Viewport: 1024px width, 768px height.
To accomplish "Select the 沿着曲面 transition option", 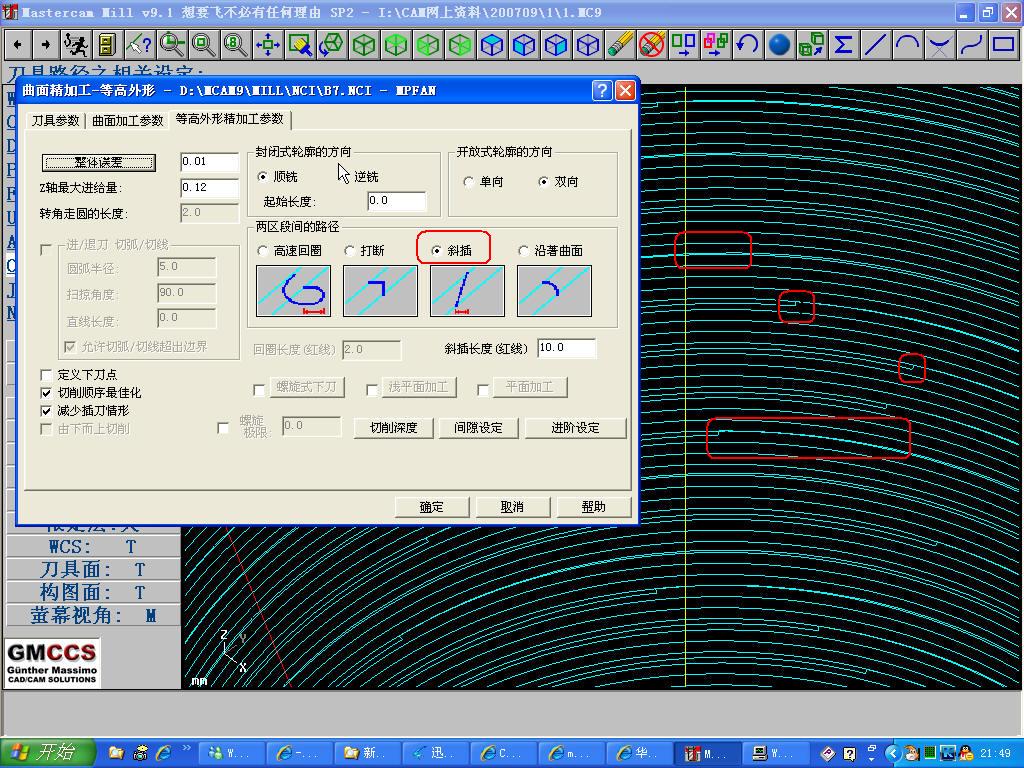I will point(523,251).
